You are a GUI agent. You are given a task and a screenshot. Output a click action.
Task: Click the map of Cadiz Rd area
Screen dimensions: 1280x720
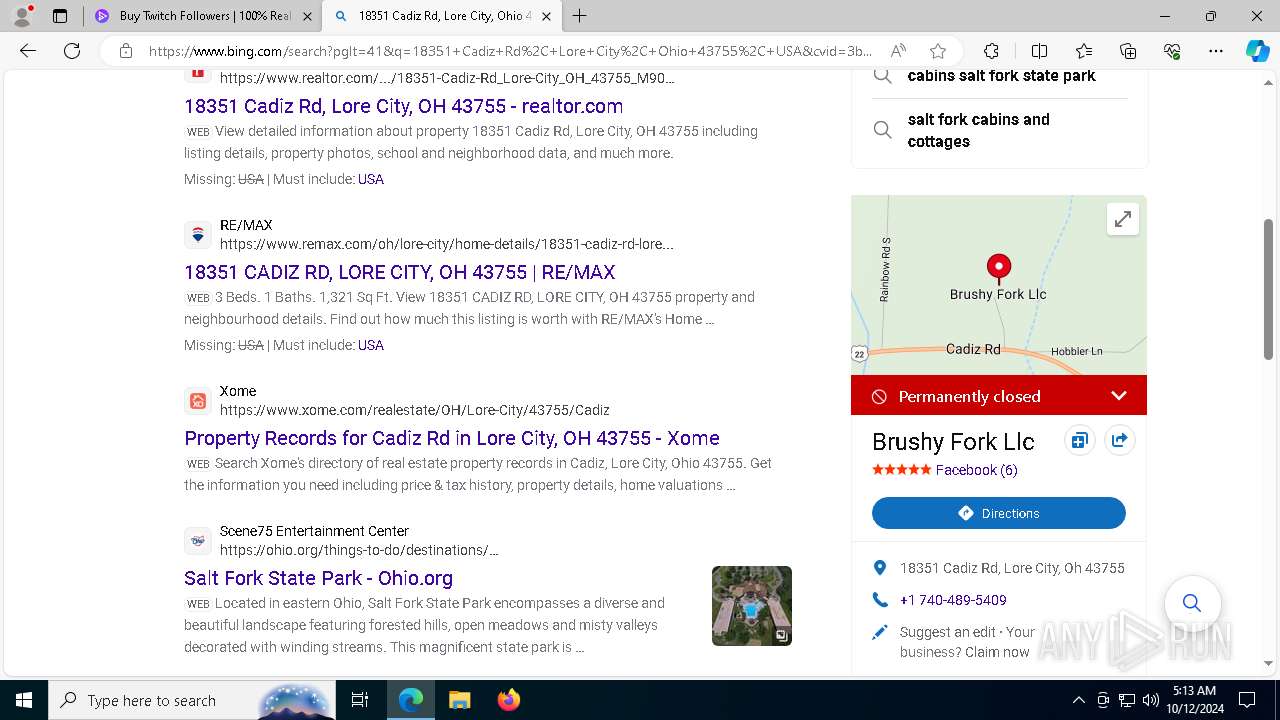[x=998, y=285]
